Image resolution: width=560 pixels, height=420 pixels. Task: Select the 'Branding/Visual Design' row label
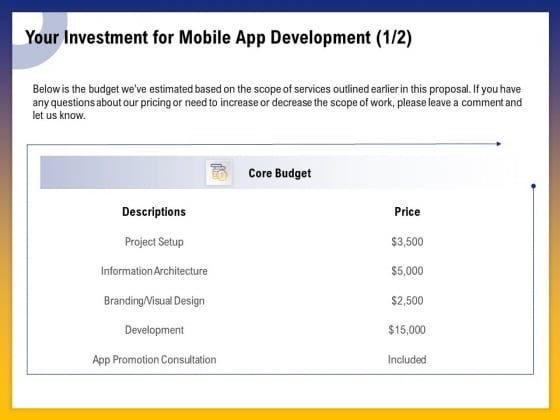154,301
